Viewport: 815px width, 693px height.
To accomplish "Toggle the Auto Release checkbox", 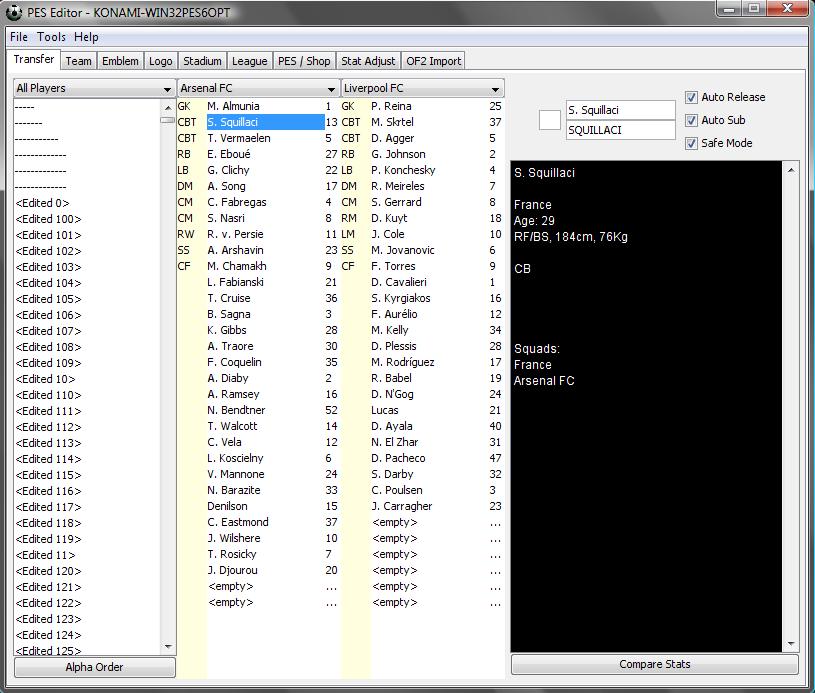I will [691, 97].
